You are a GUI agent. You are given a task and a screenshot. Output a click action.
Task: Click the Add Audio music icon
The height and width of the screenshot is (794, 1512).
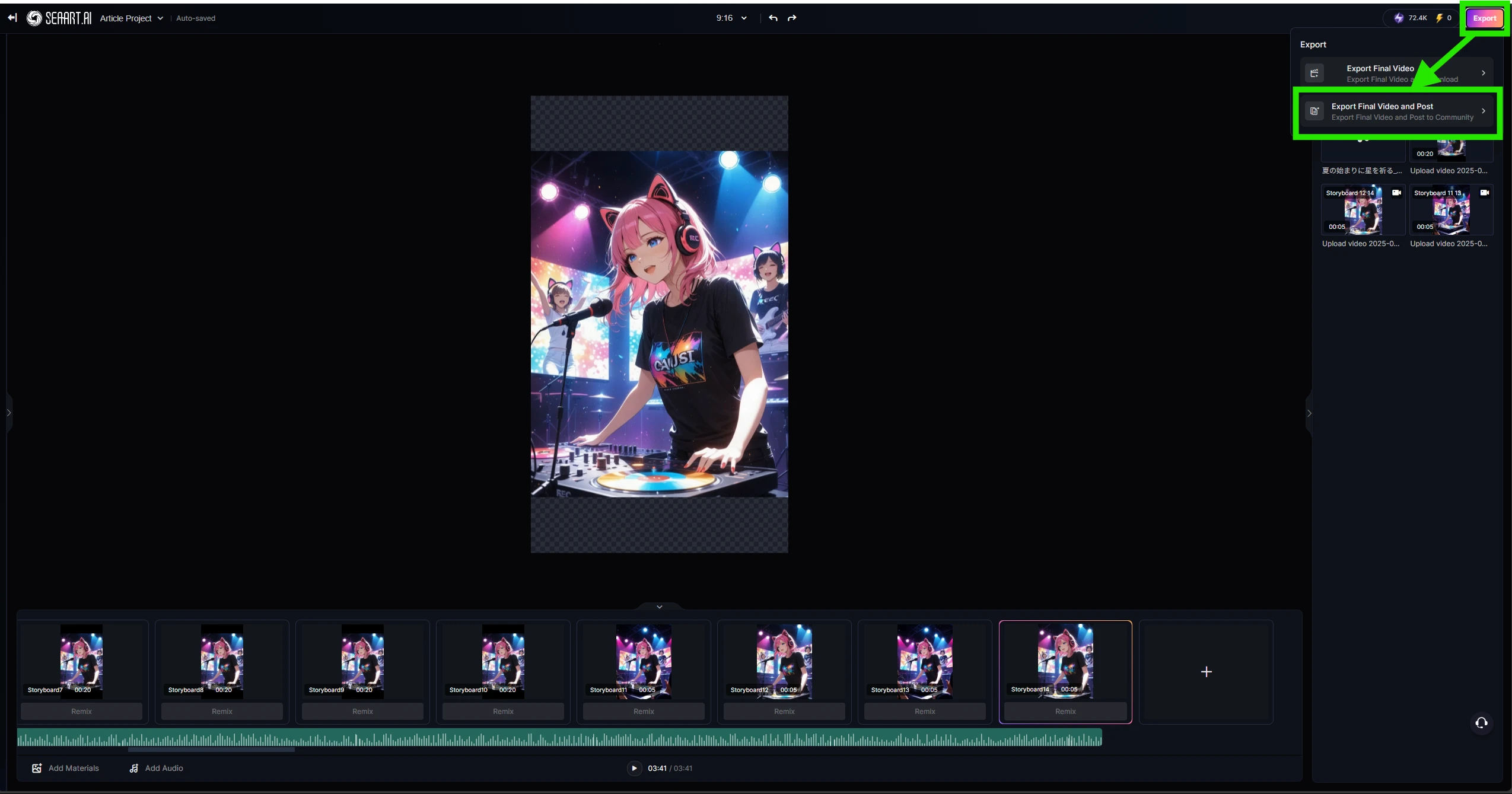tap(134, 768)
